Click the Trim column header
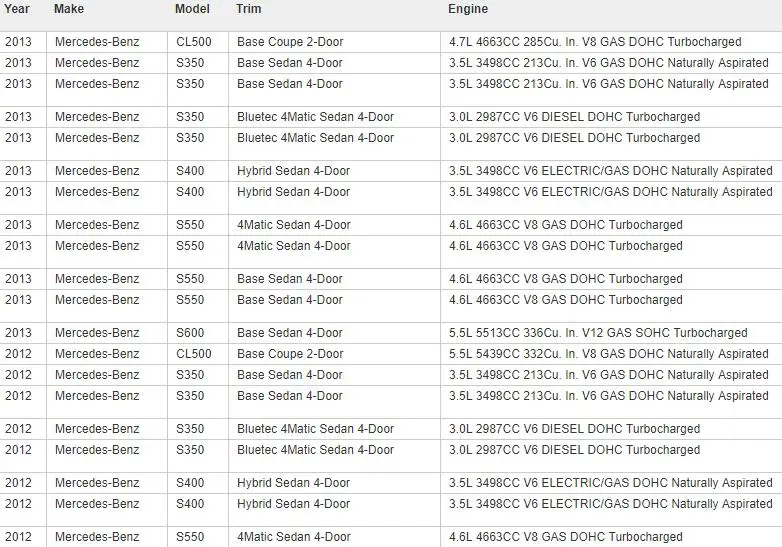Viewport: 782px width, 547px height. (248, 9)
